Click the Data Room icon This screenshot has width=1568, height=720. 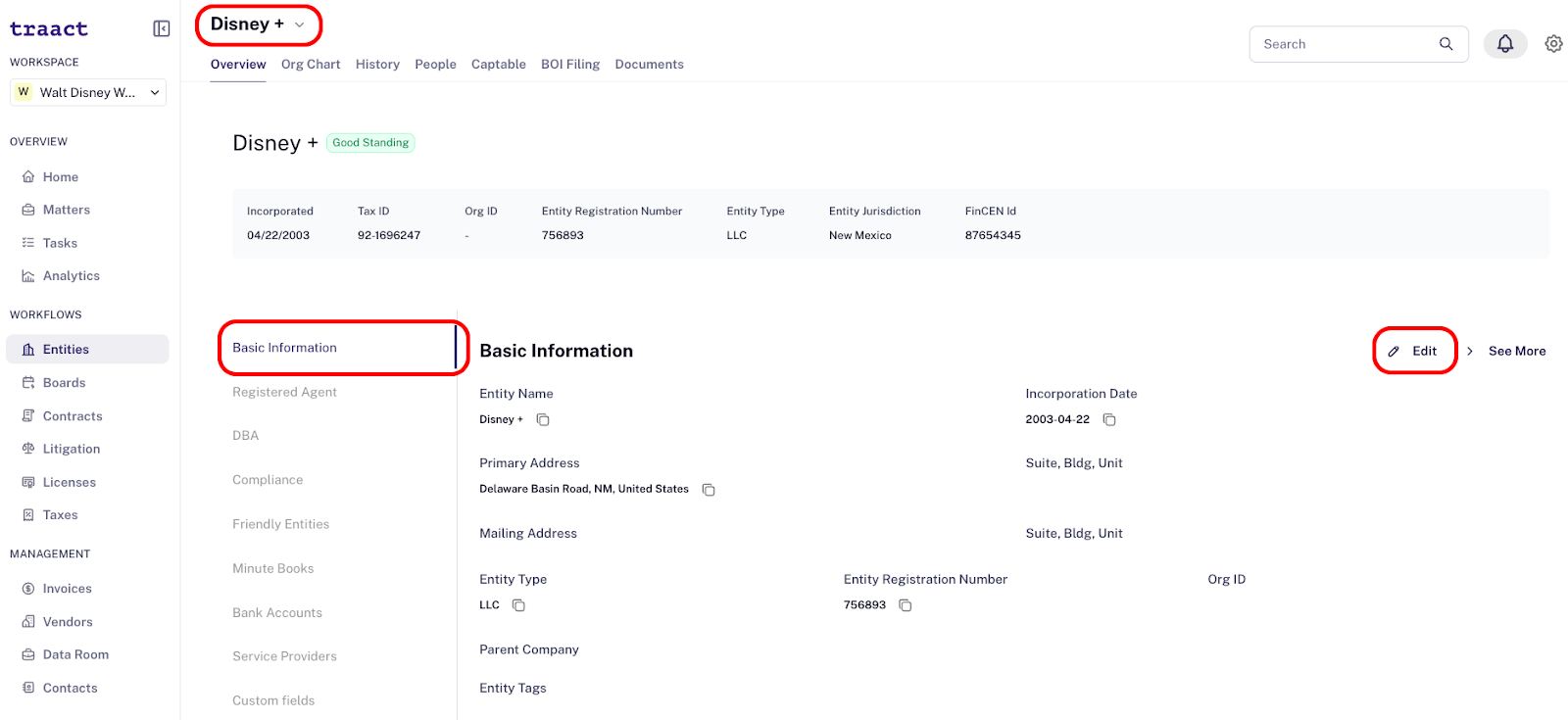[28, 655]
